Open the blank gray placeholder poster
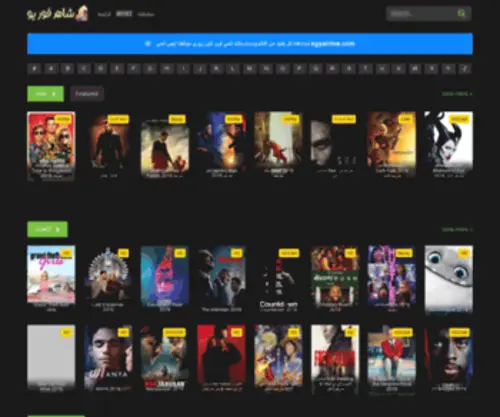The width and height of the screenshot is (500, 417). click(51, 359)
